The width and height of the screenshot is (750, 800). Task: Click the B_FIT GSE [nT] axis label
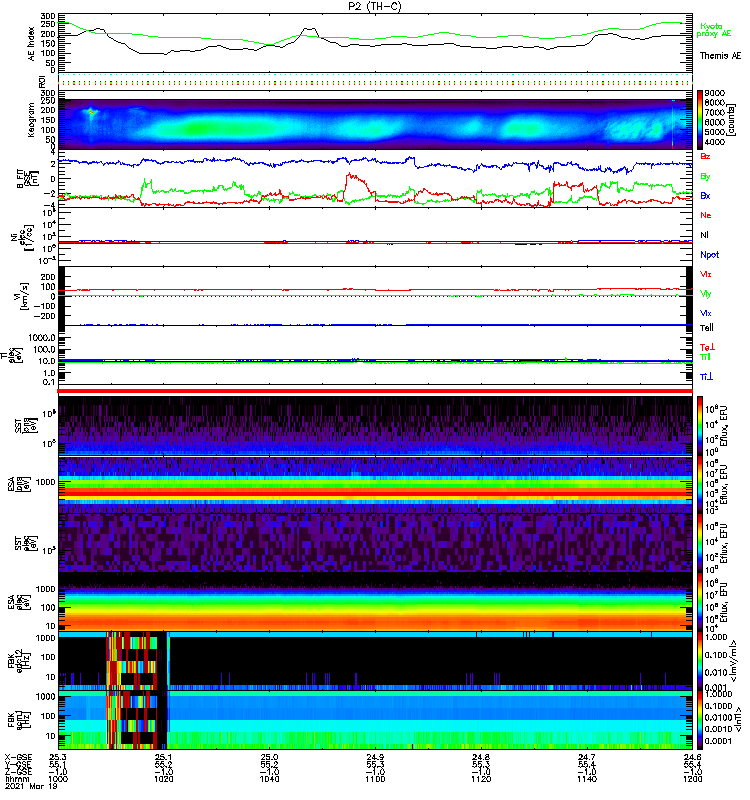pyautogui.click(x=28, y=179)
